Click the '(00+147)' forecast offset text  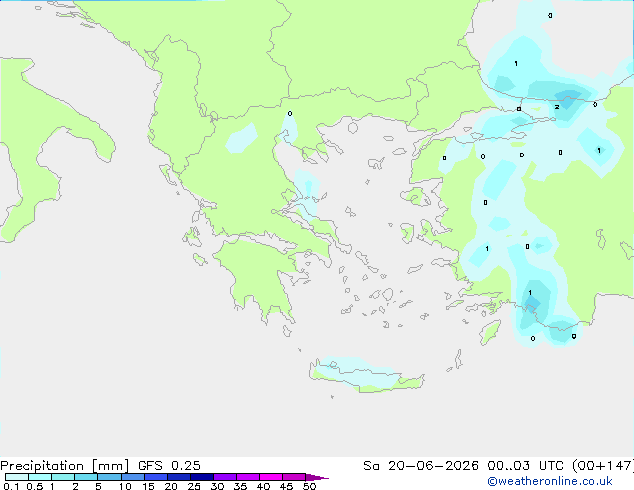[x=603, y=466]
